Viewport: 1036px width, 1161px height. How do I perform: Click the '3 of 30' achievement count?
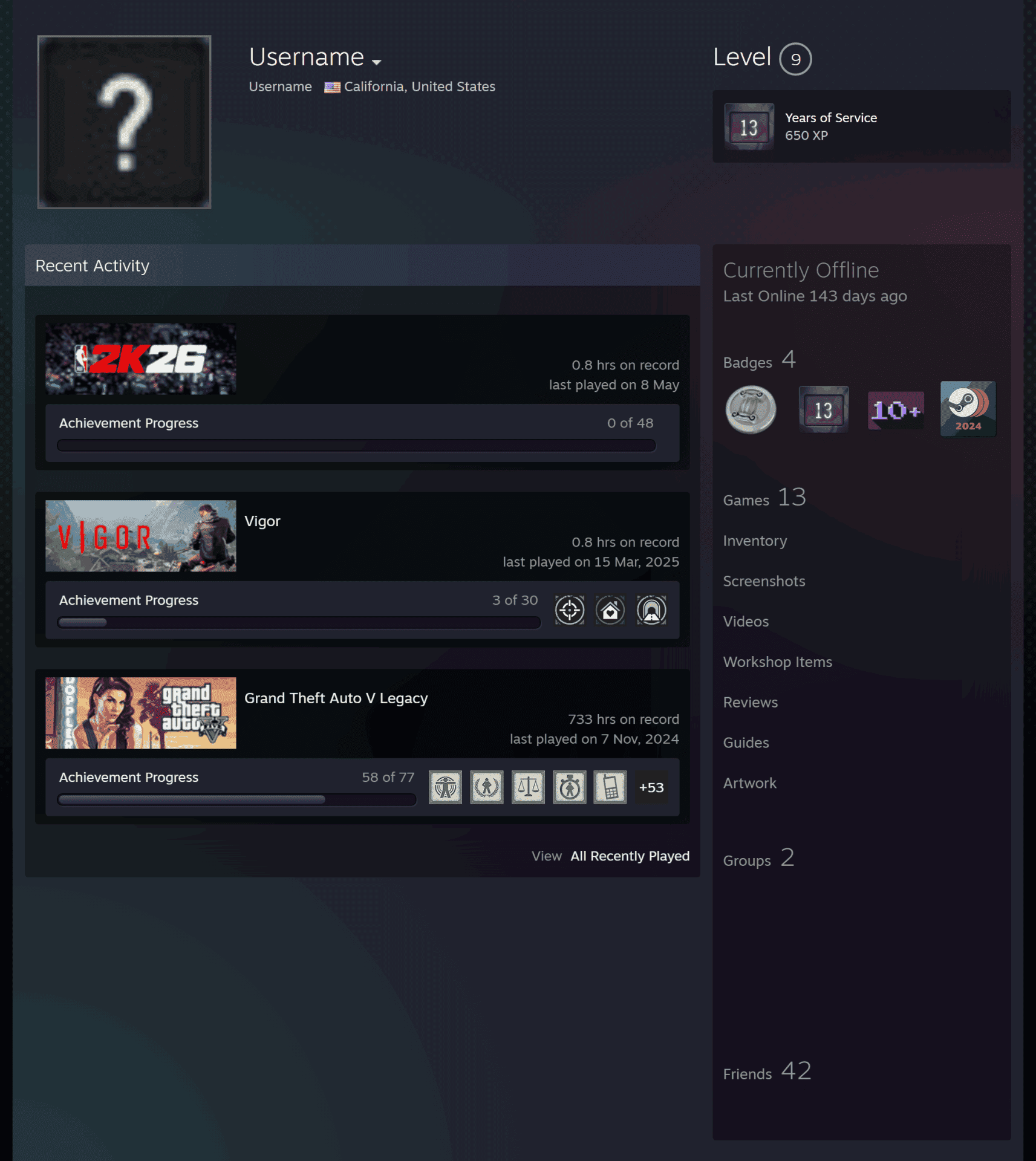515,600
